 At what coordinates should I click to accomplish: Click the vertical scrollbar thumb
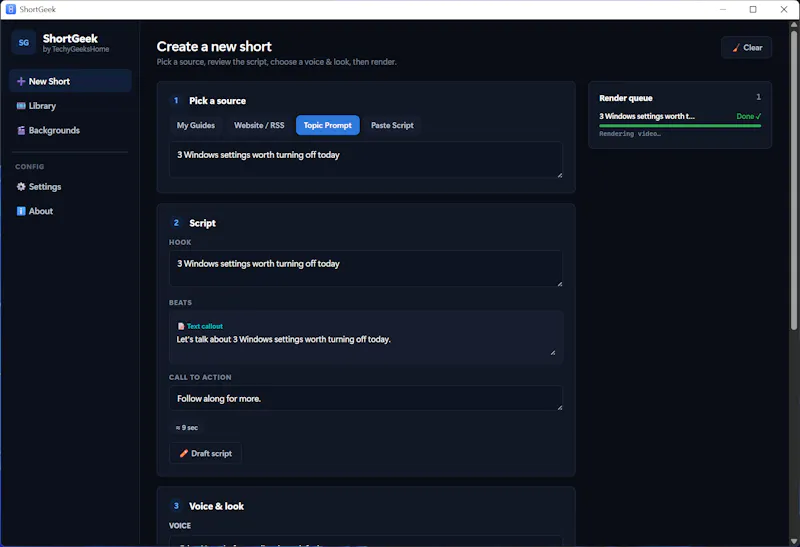(793, 180)
